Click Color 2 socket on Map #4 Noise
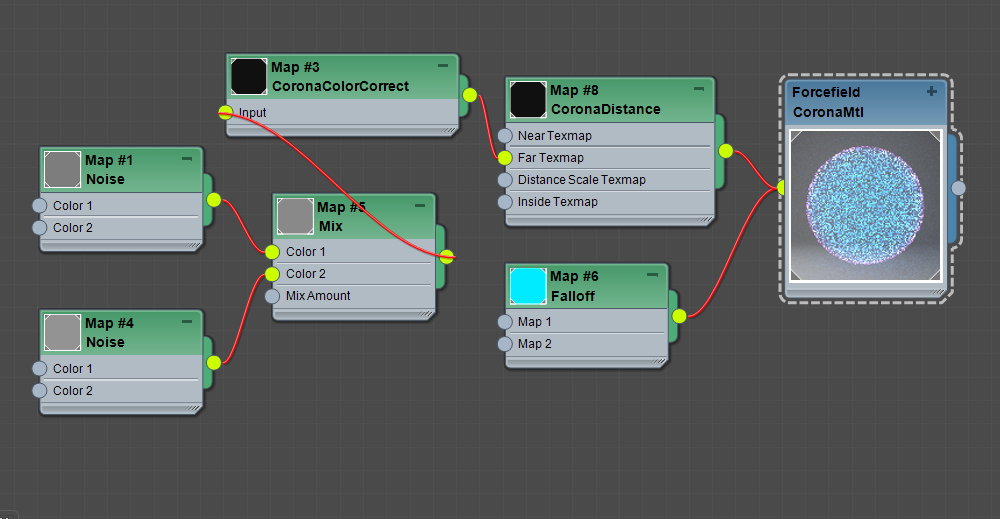1000x519 pixels. (x=40, y=390)
